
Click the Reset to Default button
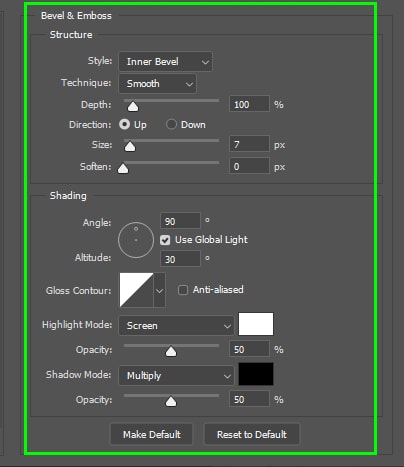pyautogui.click(x=252, y=434)
